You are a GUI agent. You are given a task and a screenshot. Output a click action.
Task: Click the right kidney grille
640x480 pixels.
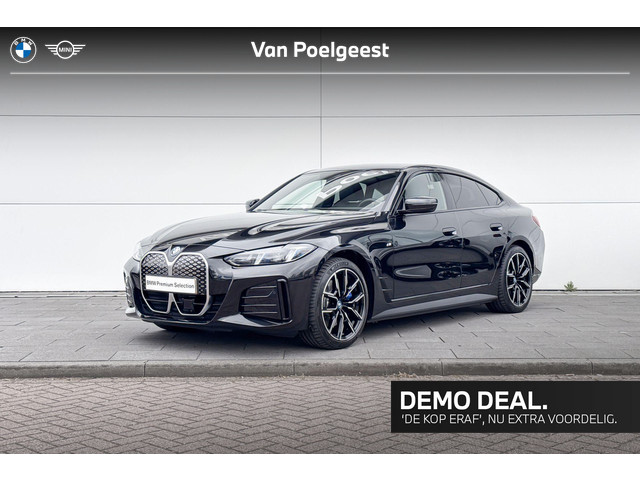coord(191,284)
